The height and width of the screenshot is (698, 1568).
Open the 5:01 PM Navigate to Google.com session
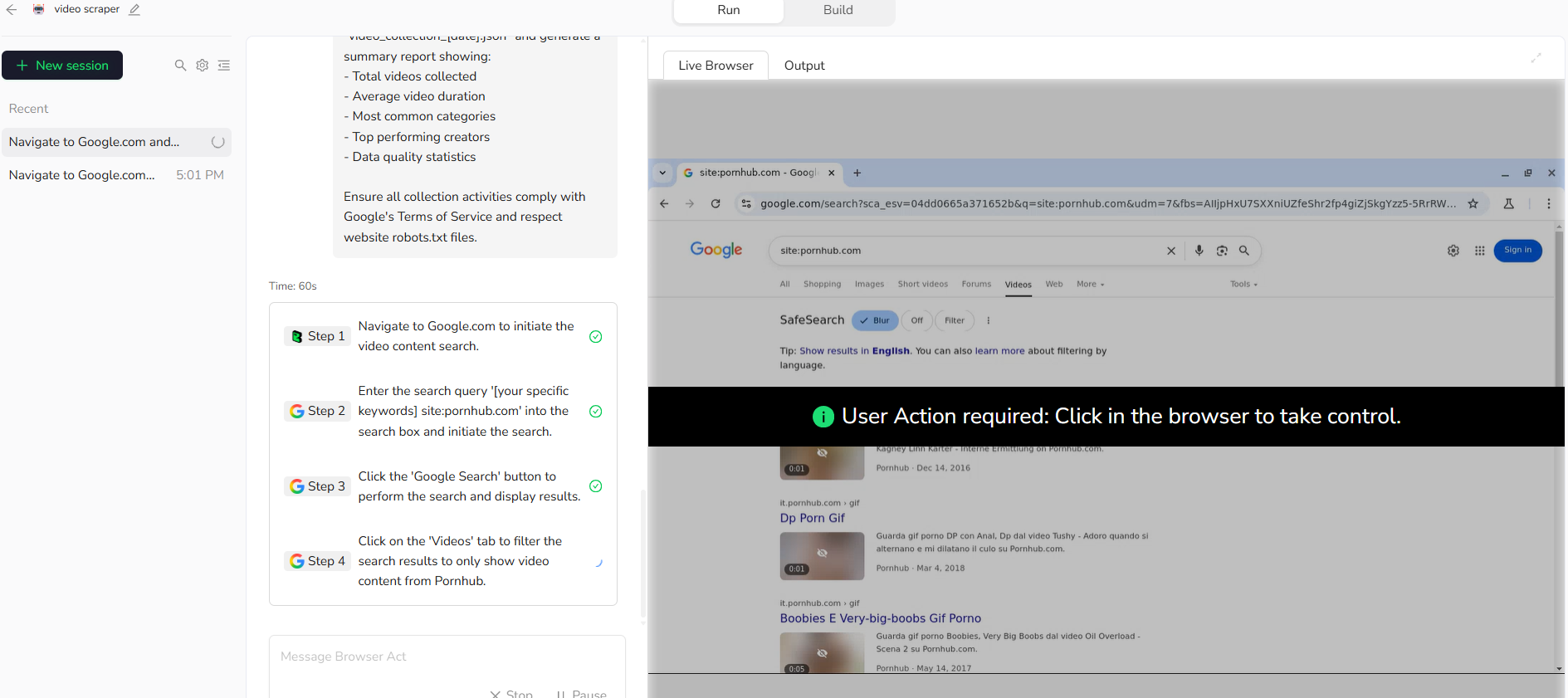tap(116, 175)
